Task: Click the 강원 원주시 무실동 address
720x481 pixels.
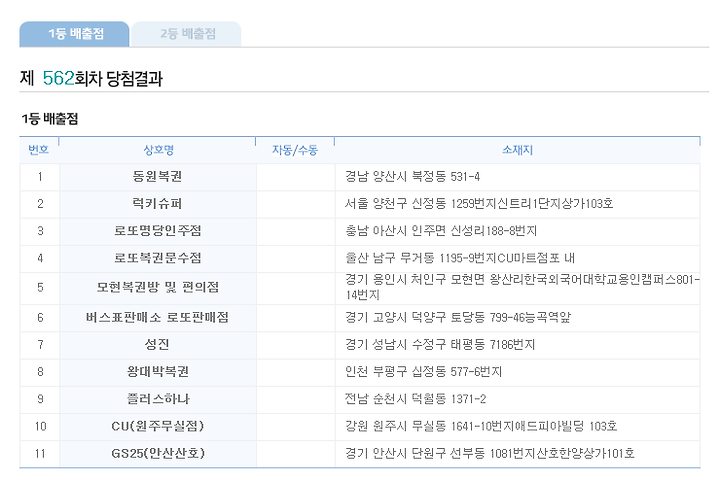Action: pos(481,426)
